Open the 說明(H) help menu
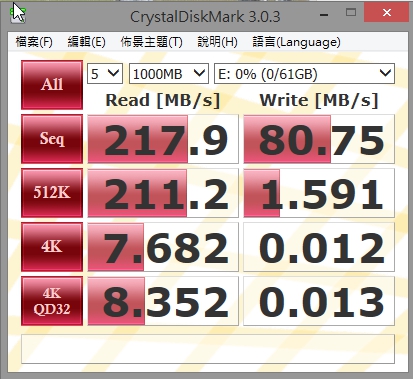The image size is (413, 379). click(217, 42)
